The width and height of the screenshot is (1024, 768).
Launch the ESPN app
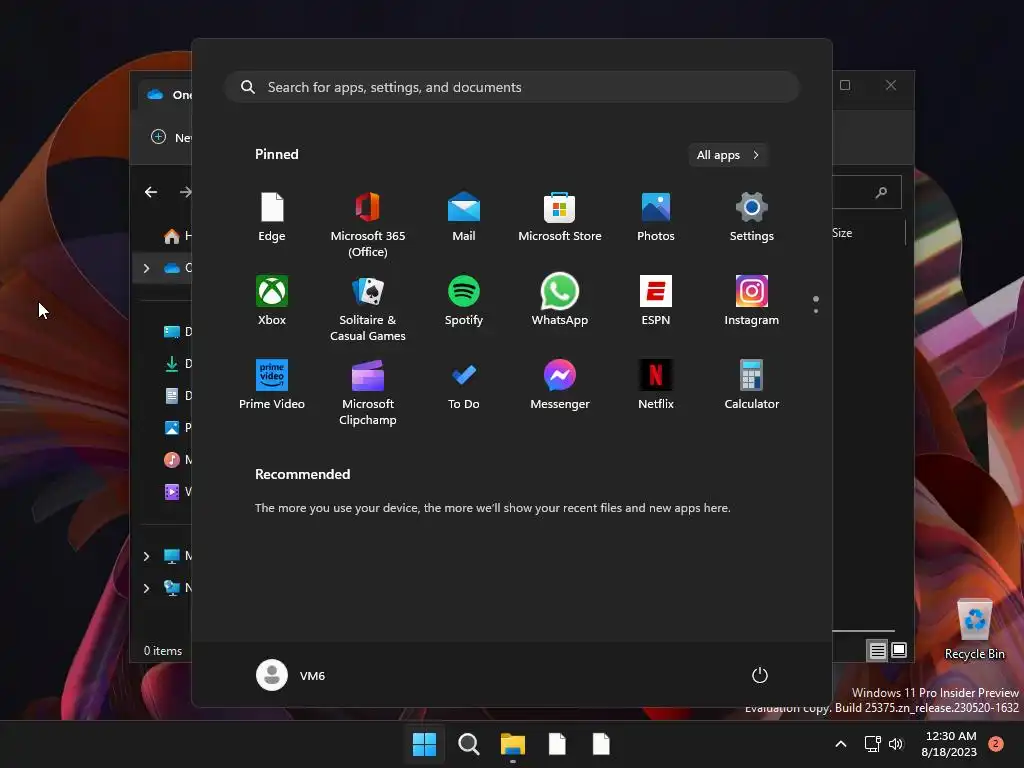tap(656, 301)
